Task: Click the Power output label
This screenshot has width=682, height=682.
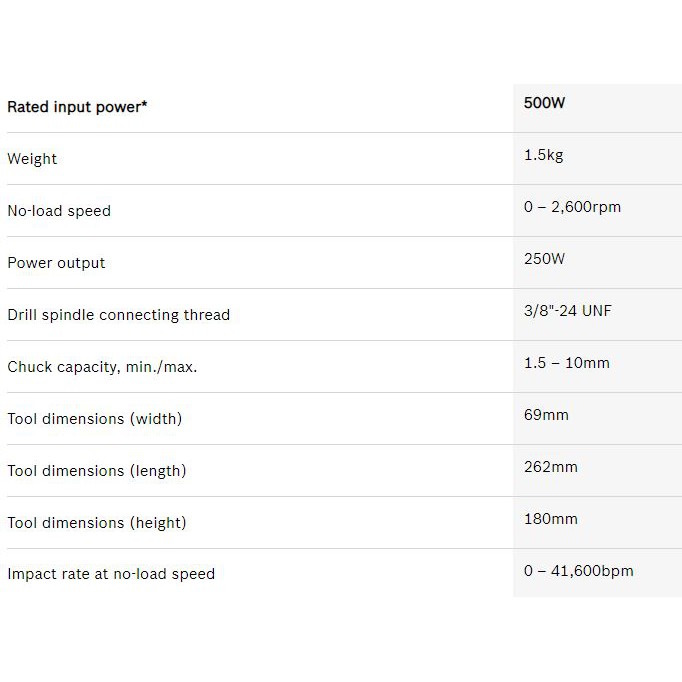Action: click(56, 263)
